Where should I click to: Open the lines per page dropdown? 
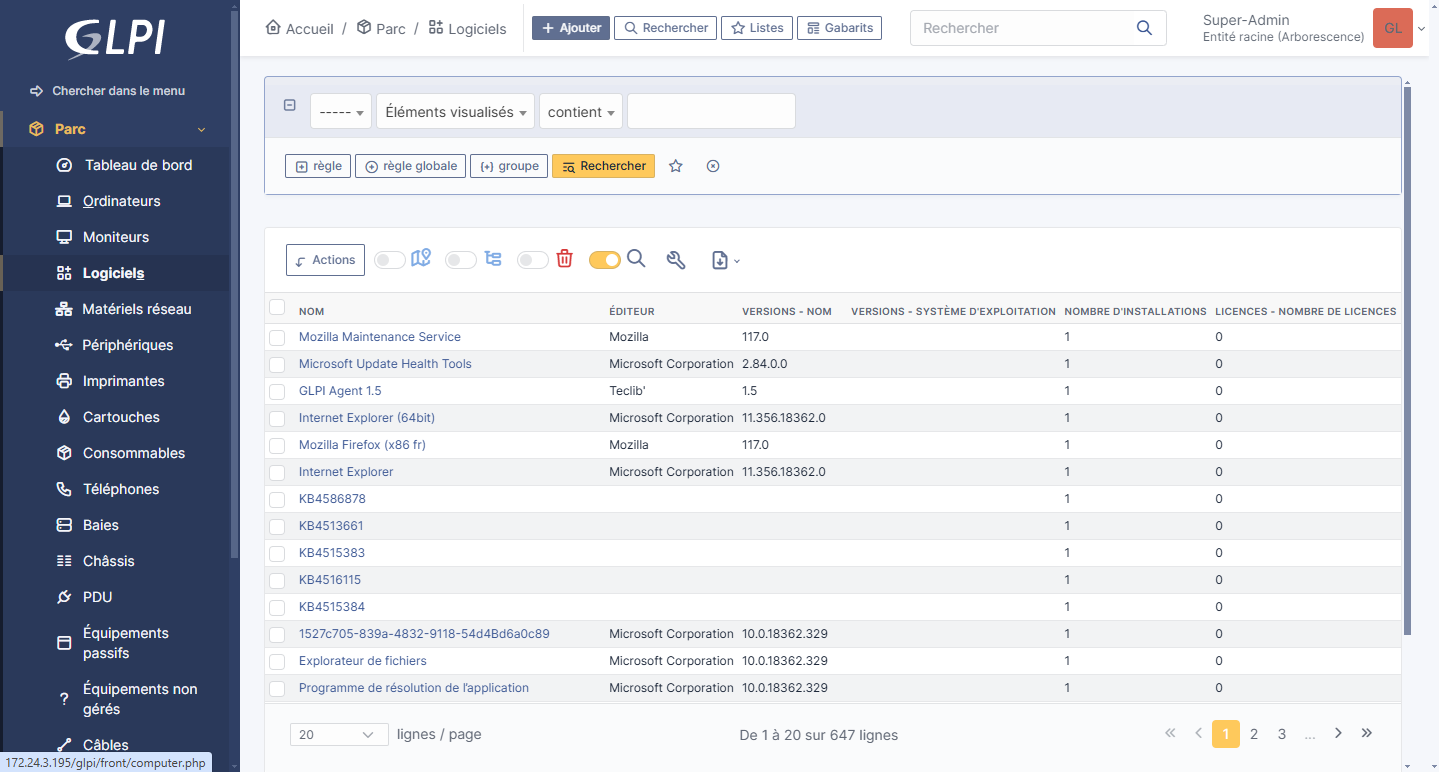339,735
